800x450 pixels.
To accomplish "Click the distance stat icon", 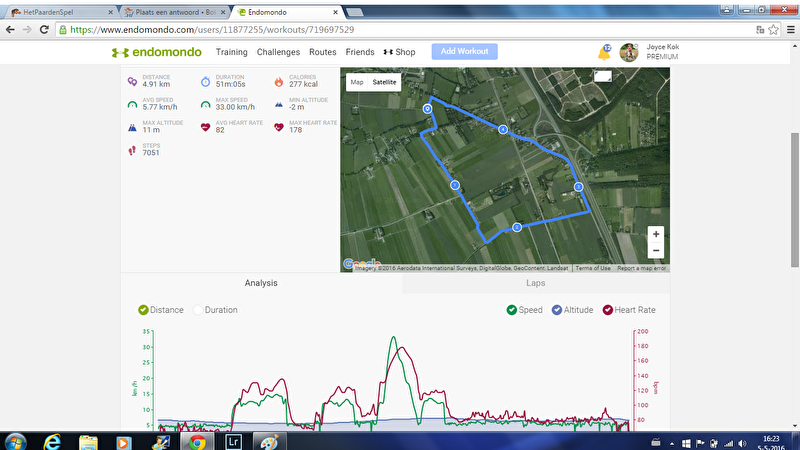I will pos(132,81).
